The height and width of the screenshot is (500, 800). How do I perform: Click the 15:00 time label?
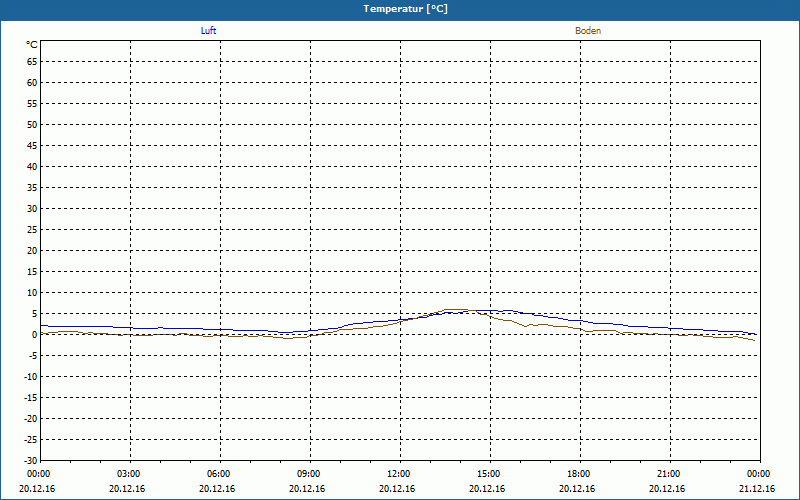coord(489,474)
